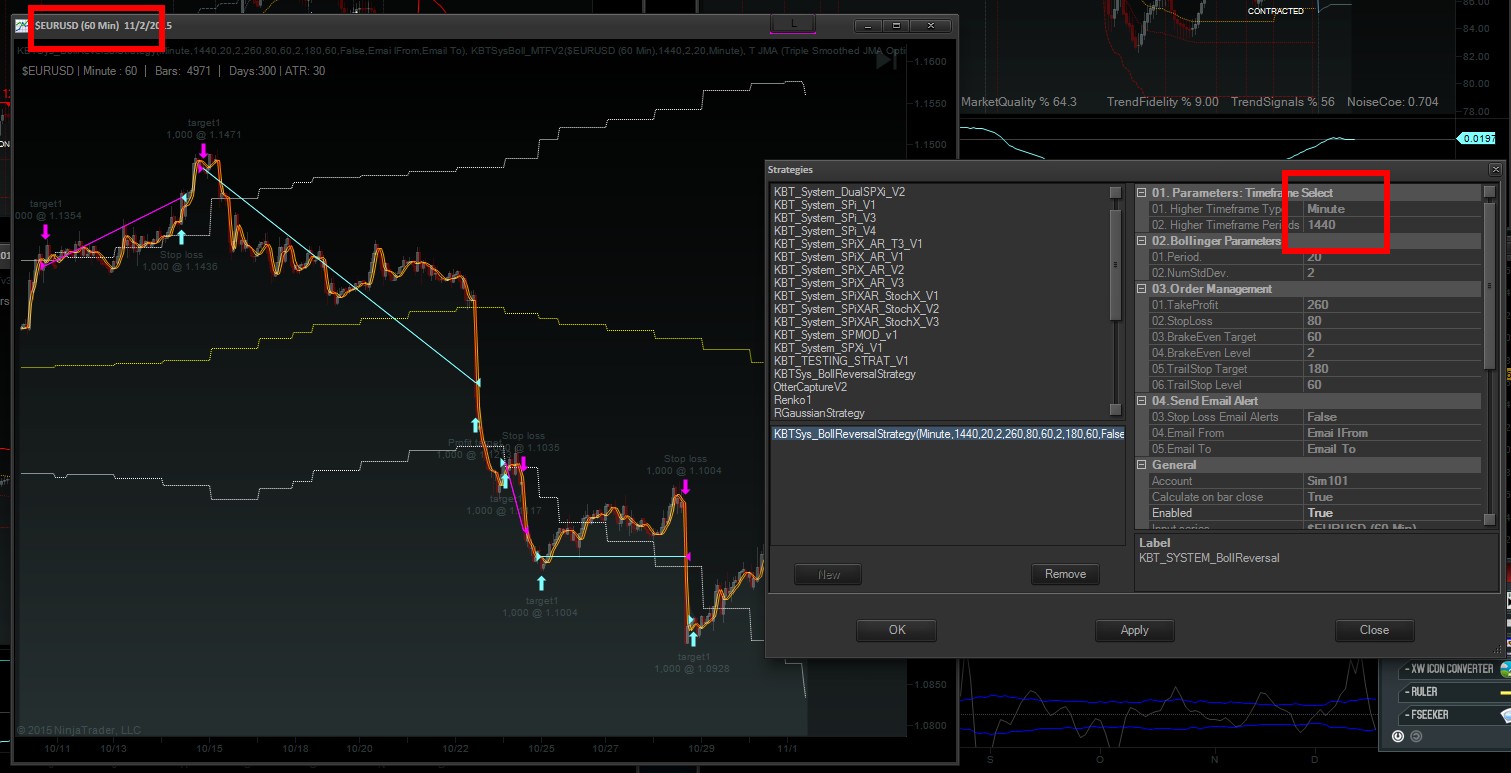This screenshot has height=773, width=1511.
Task: Select KBT_System_SPiXAR_StochX_V1 strategy
Action: click(x=855, y=296)
